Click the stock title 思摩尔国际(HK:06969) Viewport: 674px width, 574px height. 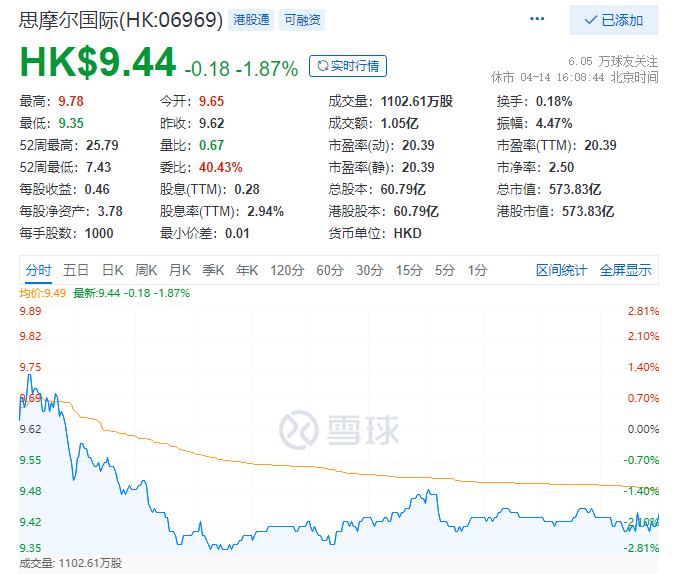coord(121,20)
